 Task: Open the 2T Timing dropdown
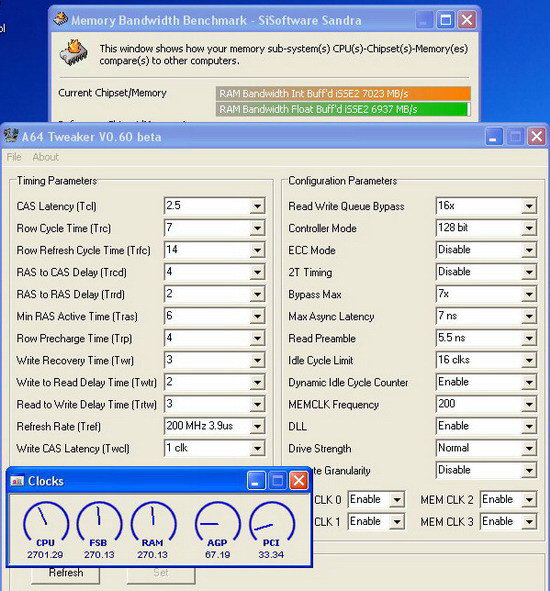pos(529,272)
